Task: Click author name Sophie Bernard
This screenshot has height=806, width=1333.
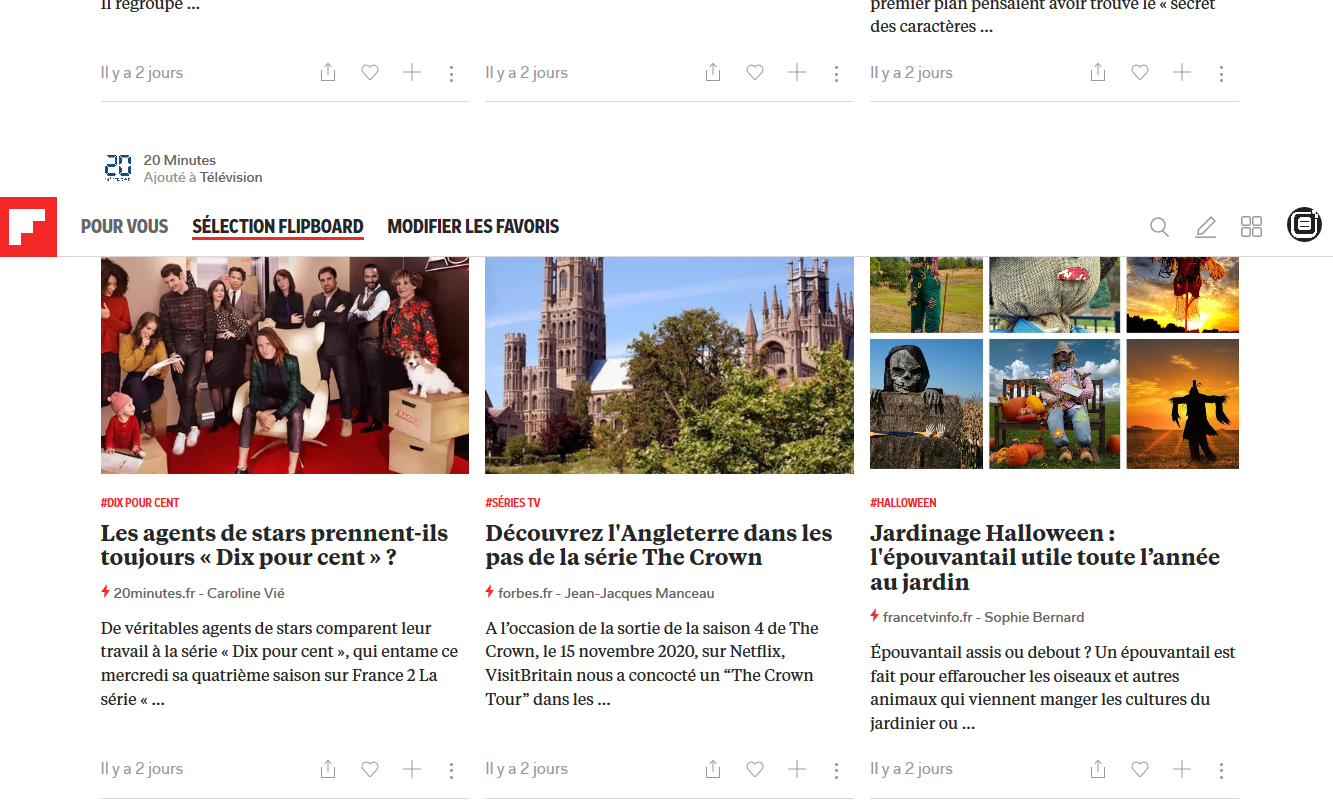Action: pyautogui.click(x=1034, y=617)
